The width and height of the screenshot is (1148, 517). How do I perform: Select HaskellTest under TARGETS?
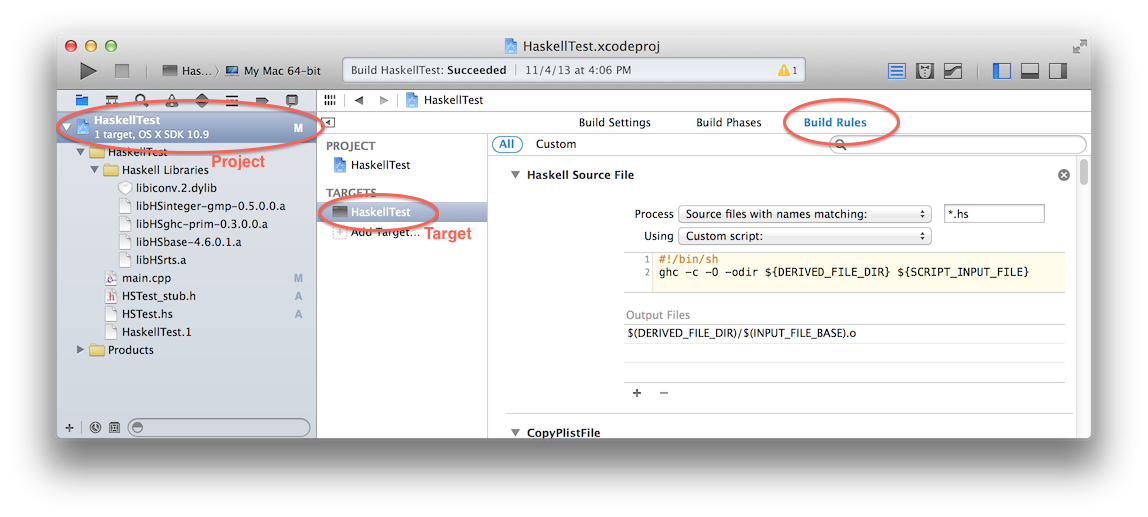pos(402,212)
